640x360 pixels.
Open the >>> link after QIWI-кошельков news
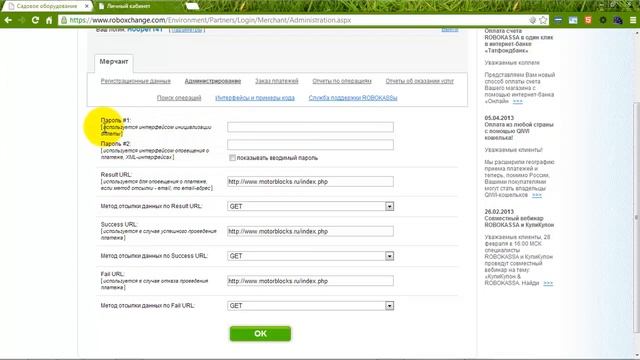pyautogui.click(x=537, y=195)
